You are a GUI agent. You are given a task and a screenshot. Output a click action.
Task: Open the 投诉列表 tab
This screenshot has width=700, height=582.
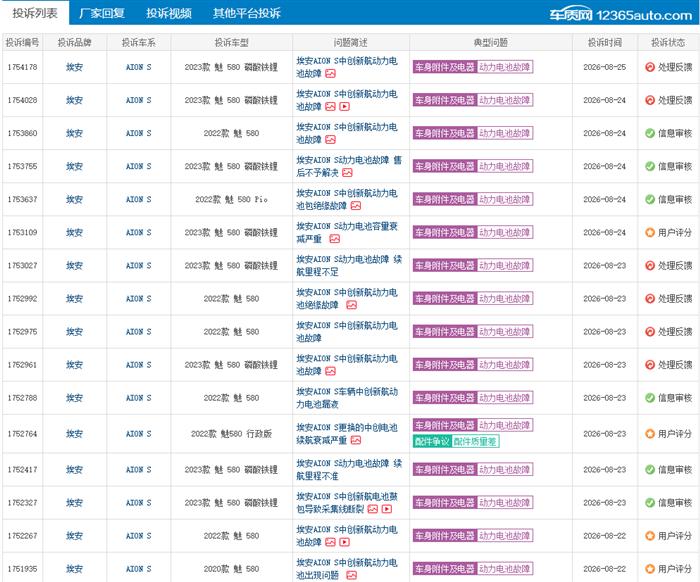pos(35,13)
